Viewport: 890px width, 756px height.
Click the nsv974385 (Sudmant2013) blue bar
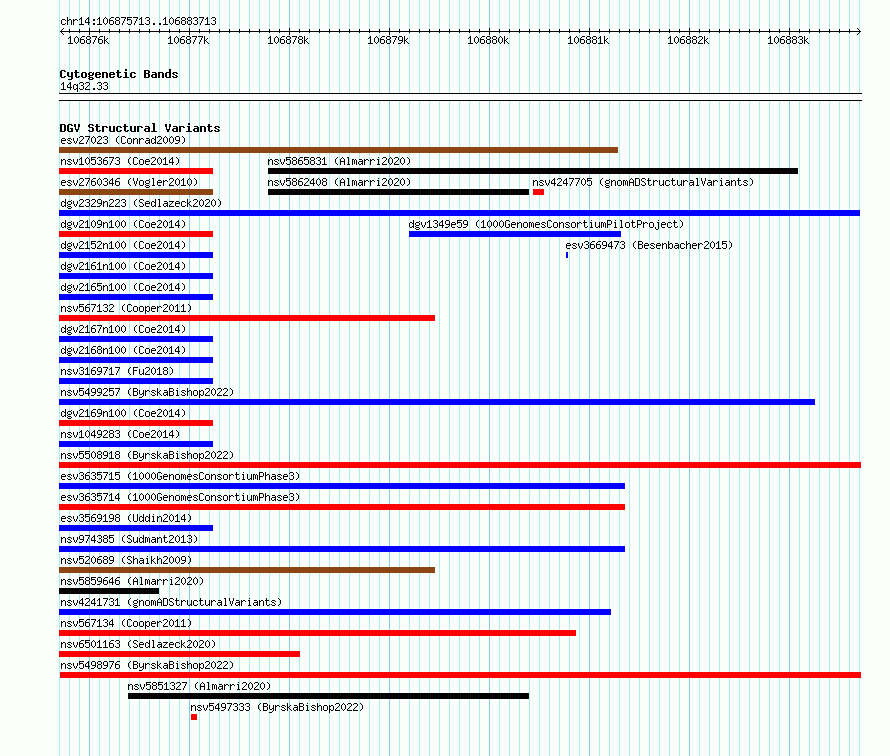click(342, 549)
